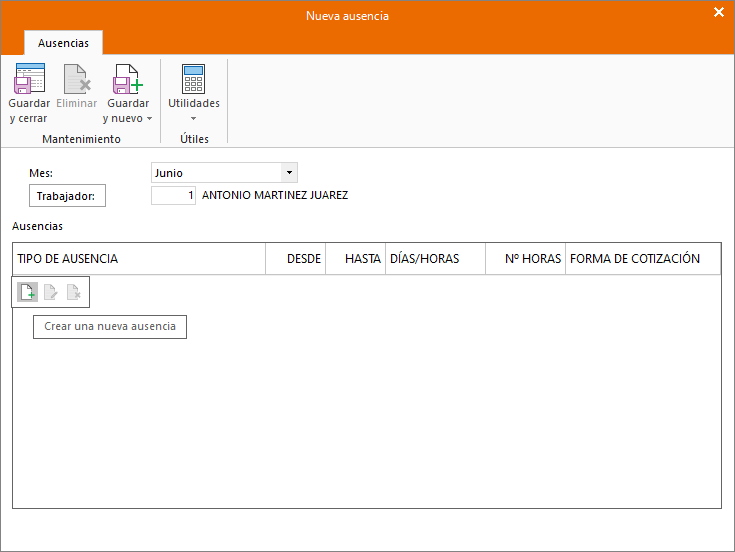The width and height of the screenshot is (735, 552).
Task: Expand the Utilidades dropdown arrow
Action: pyautogui.click(x=194, y=119)
